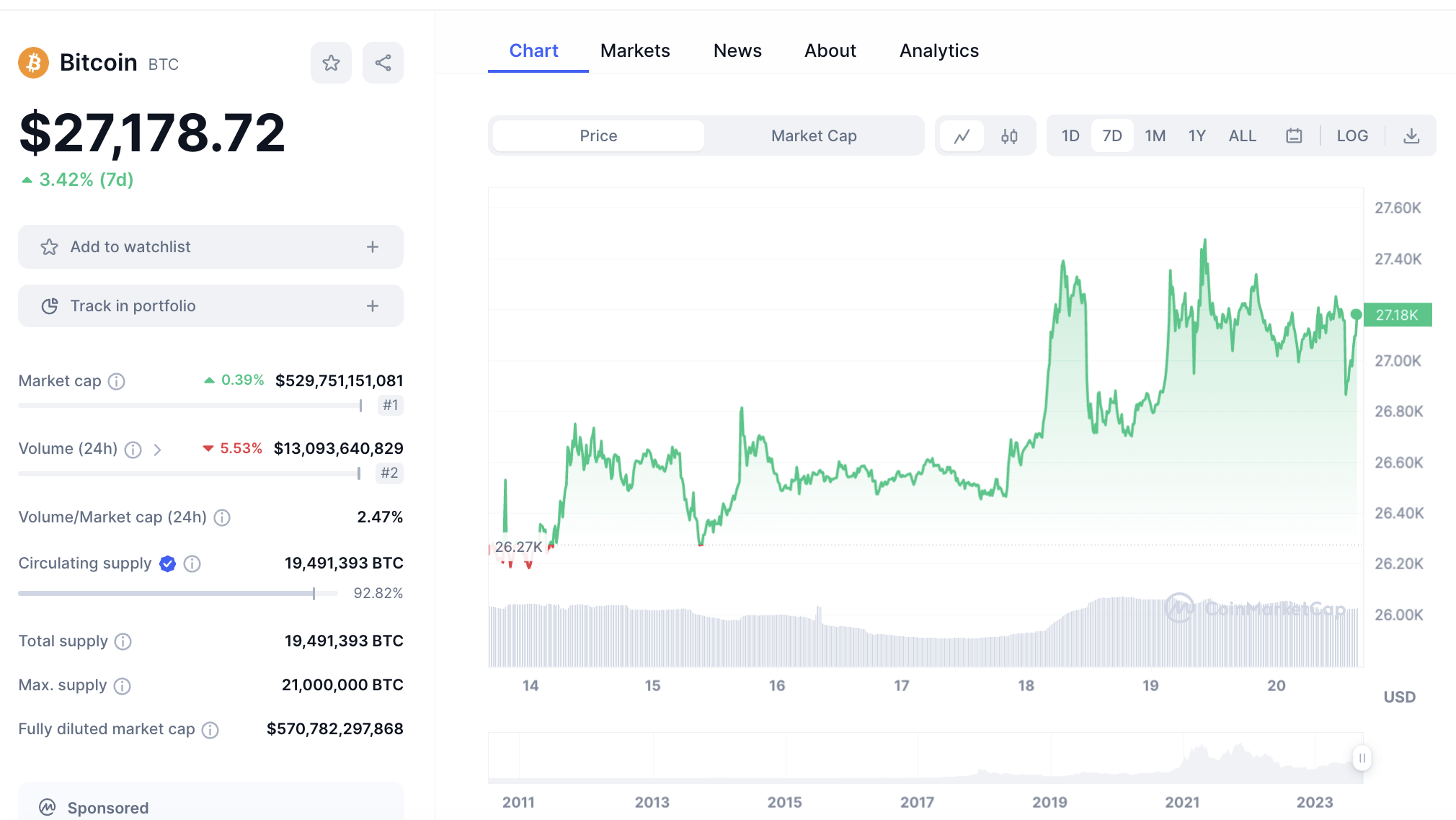
Task: Expand Track in portfolio plus
Action: tap(373, 306)
